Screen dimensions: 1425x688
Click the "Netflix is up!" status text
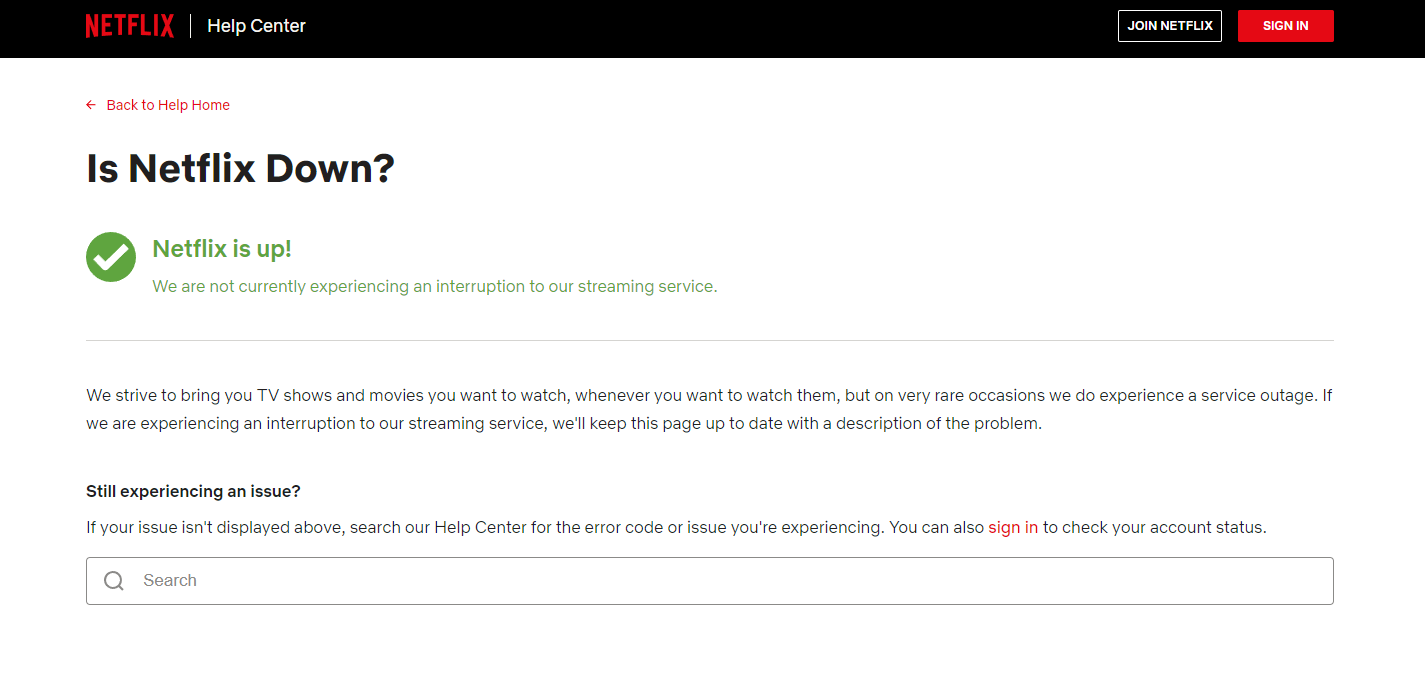pos(221,248)
